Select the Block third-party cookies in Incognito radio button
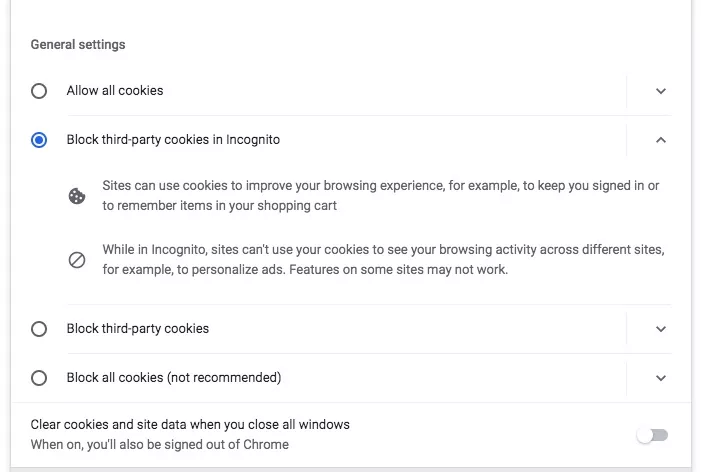The height and width of the screenshot is (472, 701). (x=39, y=140)
